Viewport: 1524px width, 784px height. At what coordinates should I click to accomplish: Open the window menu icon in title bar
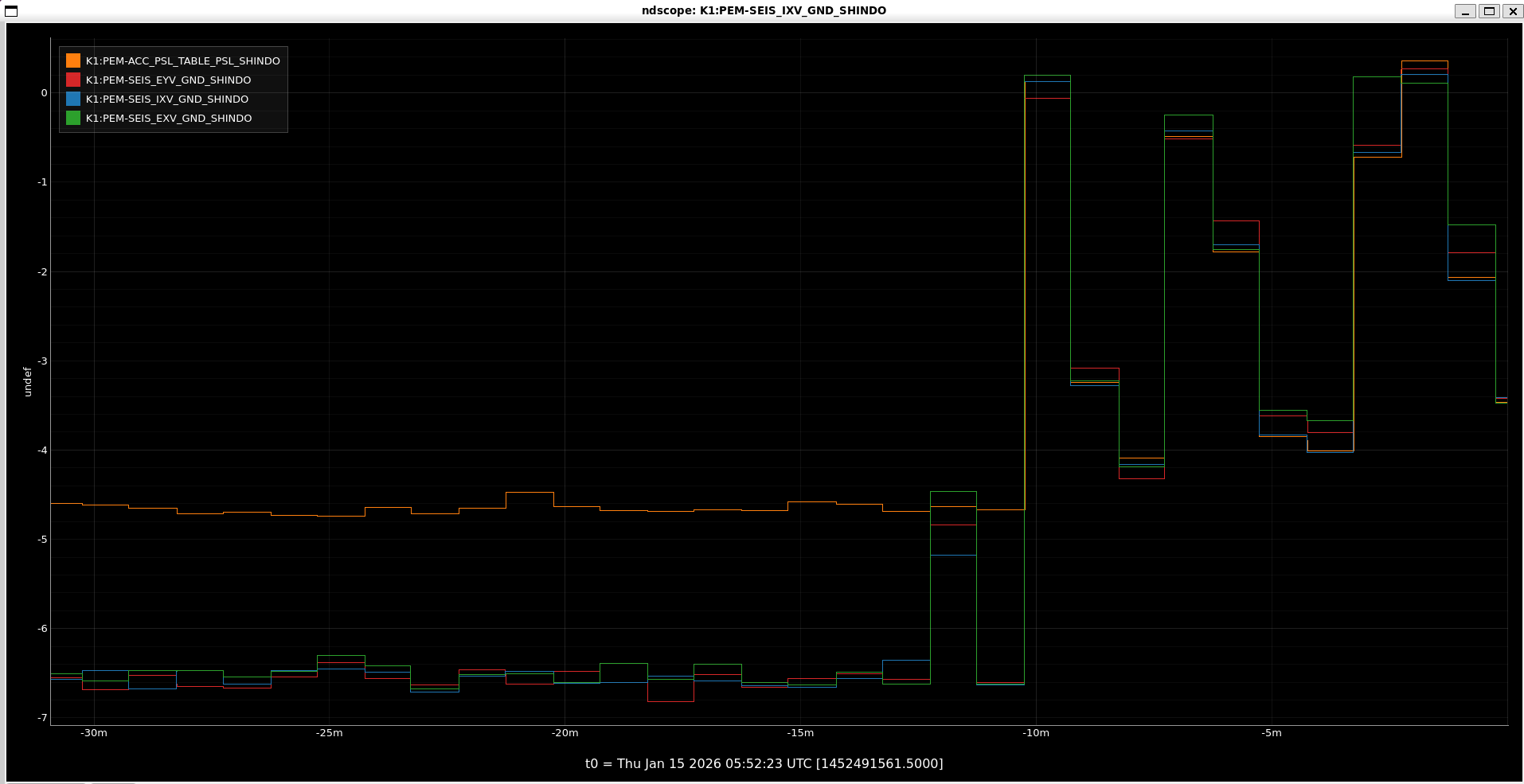[x=11, y=11]
